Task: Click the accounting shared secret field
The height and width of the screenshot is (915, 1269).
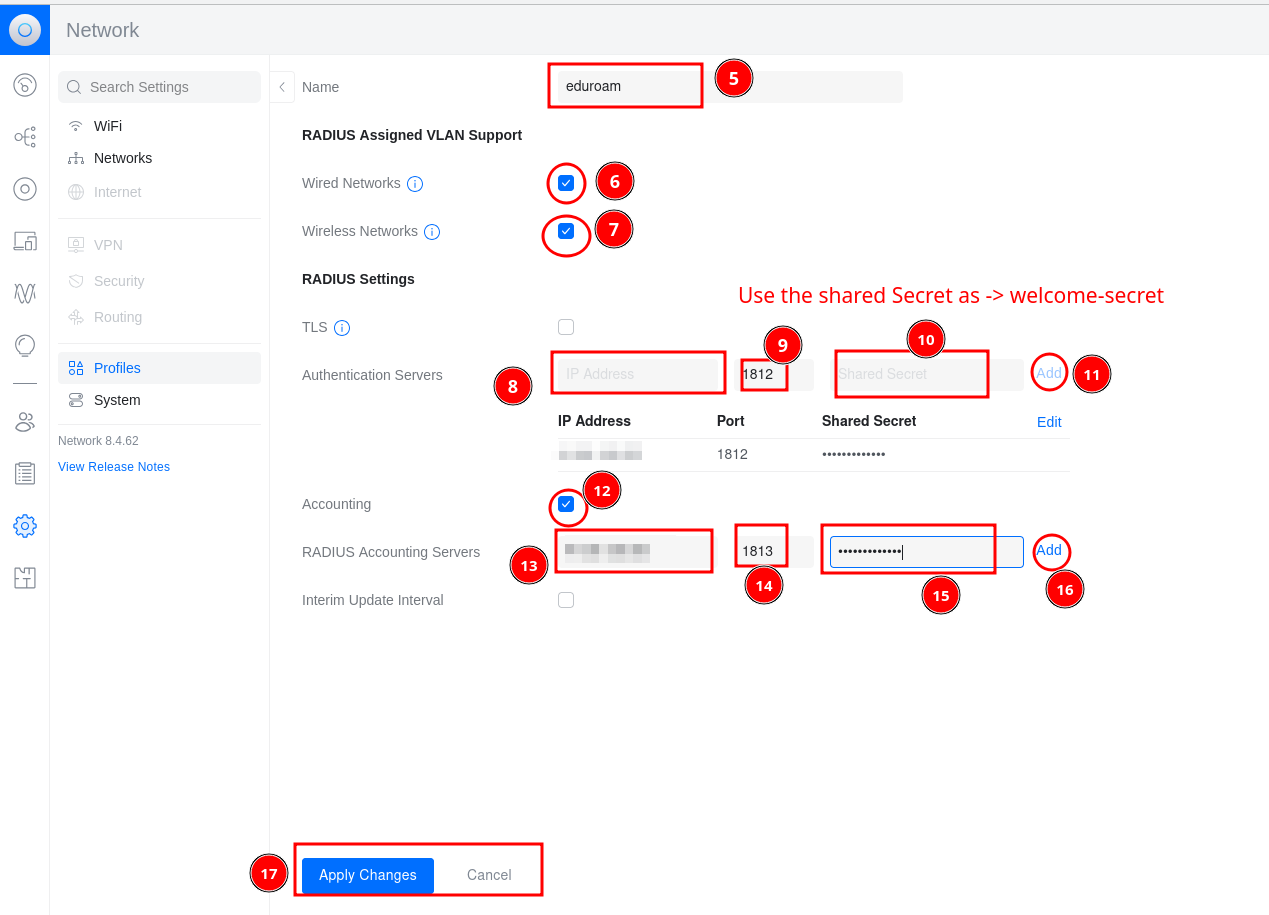Action: (x=926, y=552)
